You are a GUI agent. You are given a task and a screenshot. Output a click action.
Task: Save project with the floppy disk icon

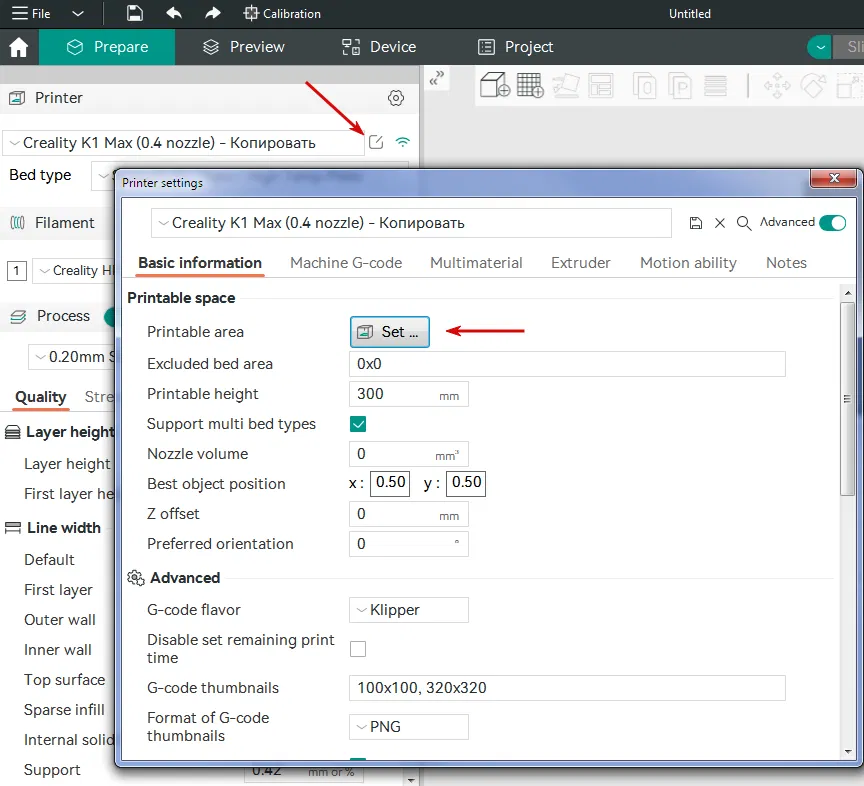pyautogui.click(x=134, y=13)
